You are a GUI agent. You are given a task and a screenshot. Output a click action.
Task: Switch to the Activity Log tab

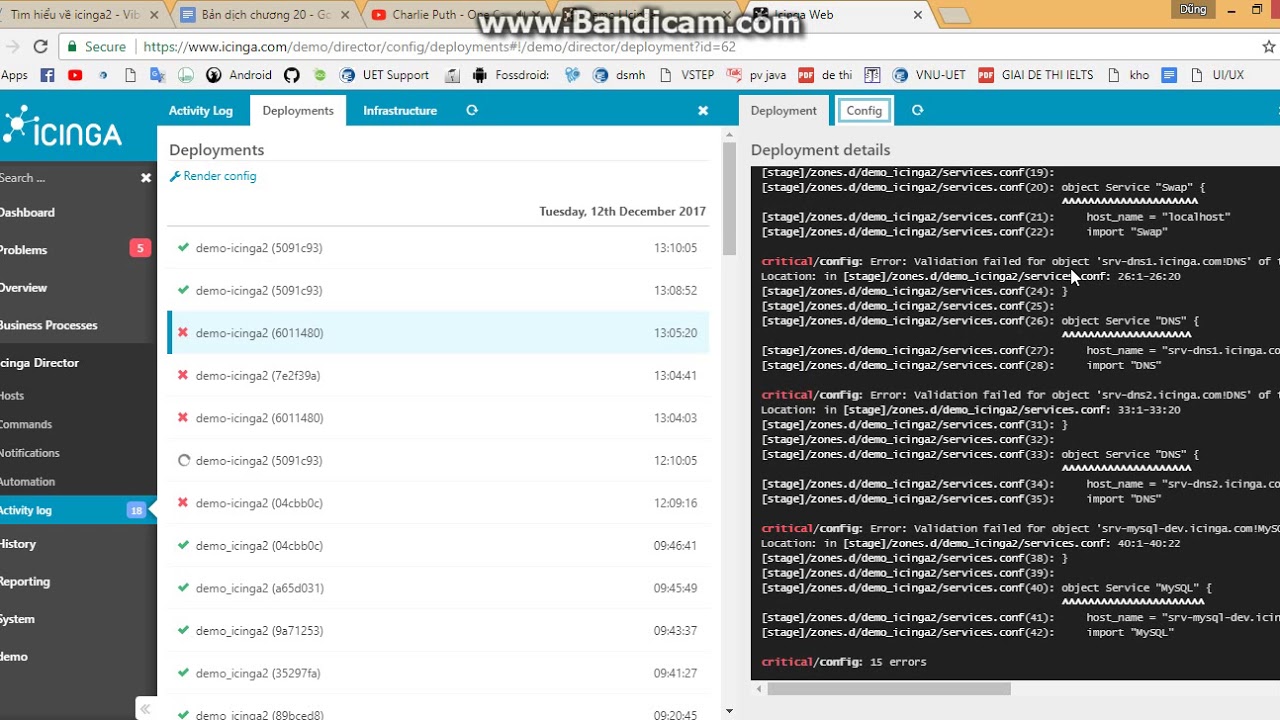(200, 110)
